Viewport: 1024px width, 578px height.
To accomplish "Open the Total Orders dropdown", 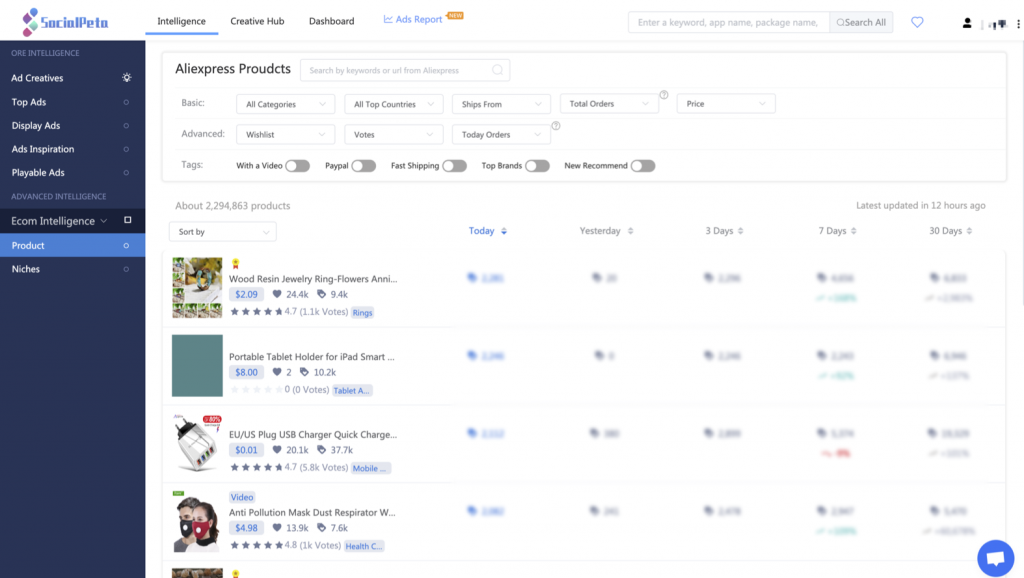I will click(x=609, y=103).
